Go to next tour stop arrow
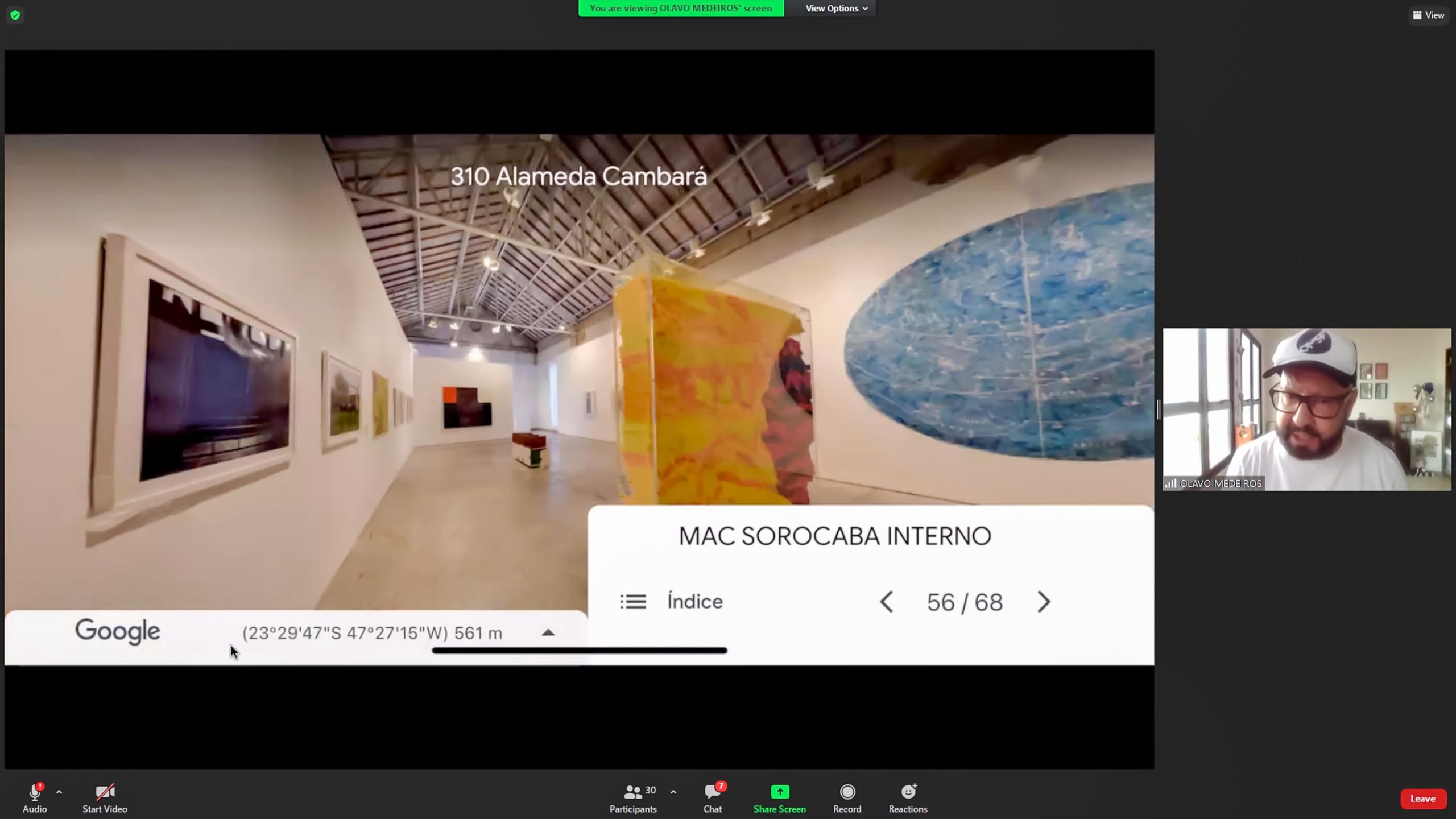This screenshot has width=1456, height=819. pos(1044,602)
